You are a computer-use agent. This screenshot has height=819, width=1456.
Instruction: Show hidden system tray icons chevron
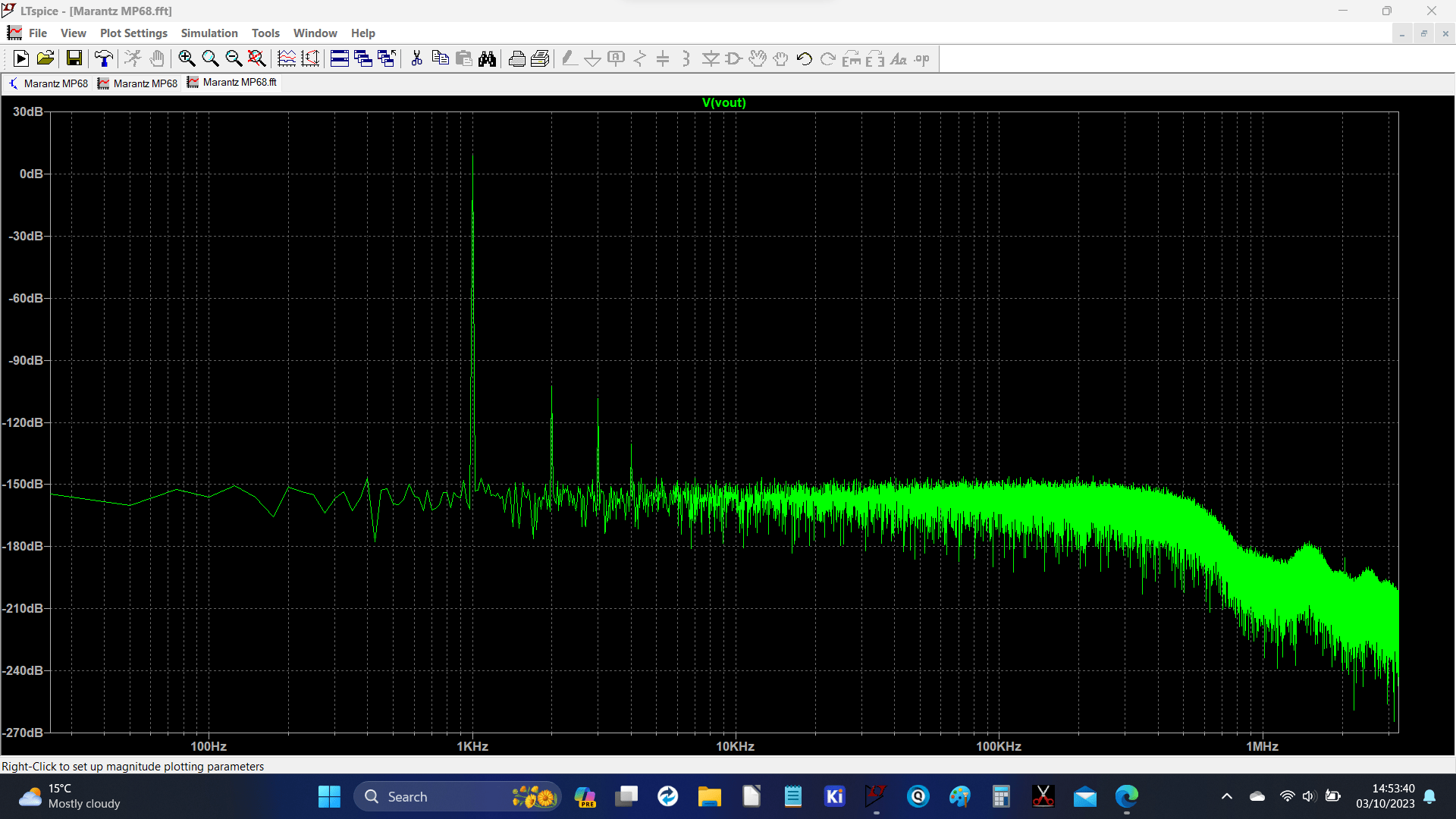point(1226,796)
